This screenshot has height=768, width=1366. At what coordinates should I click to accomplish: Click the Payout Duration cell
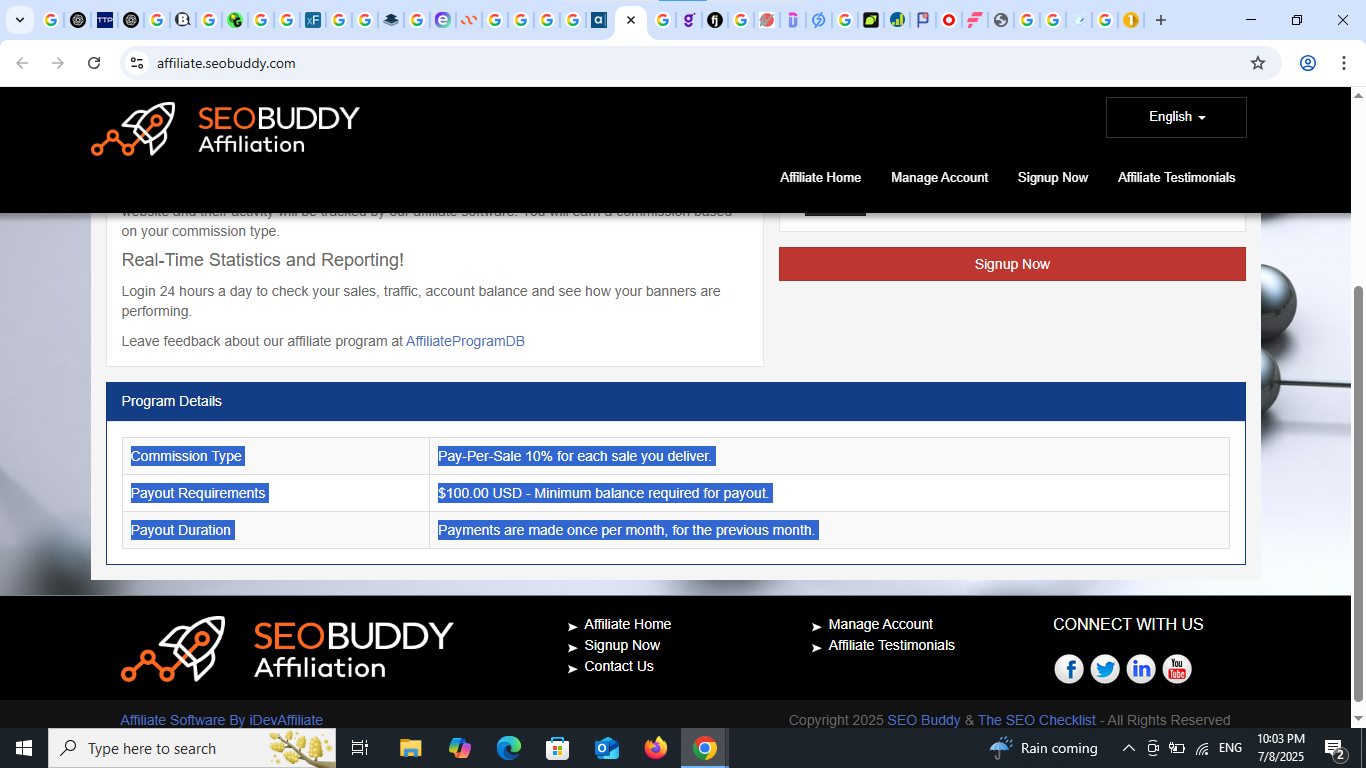[x=276, y=530]
